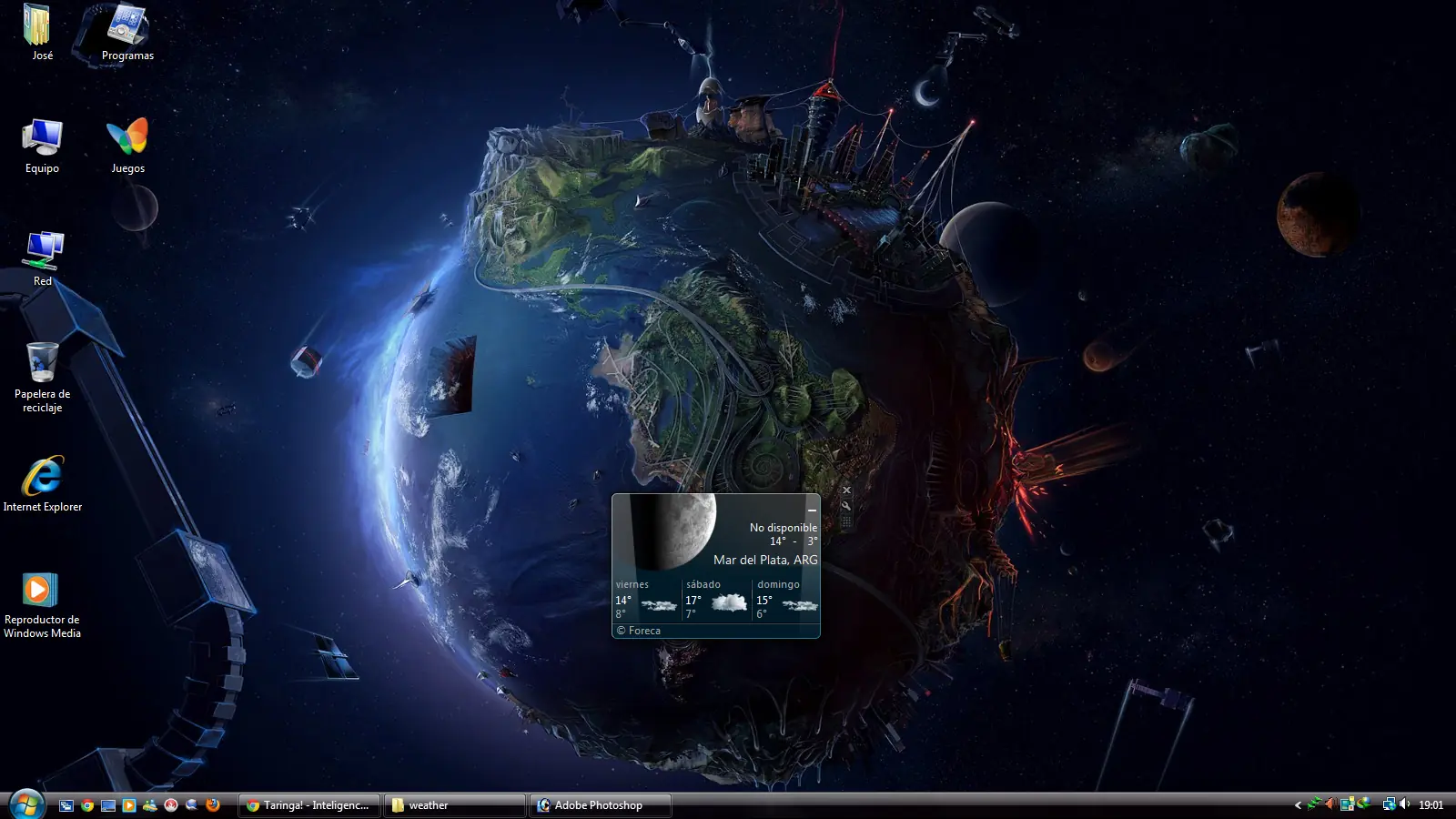The width and height of the screenshot is (1456, 819).
Task: Click the domingo forecast entry
Action: pos(787,600)
